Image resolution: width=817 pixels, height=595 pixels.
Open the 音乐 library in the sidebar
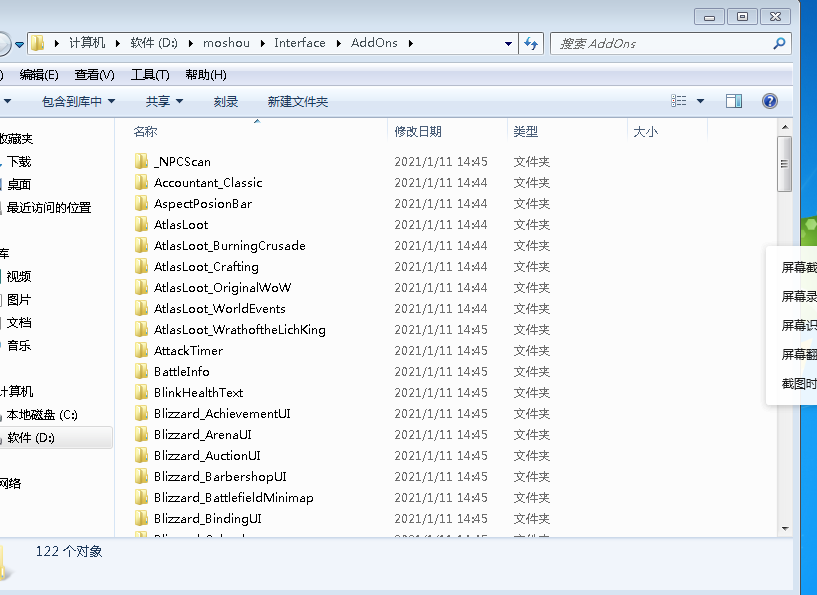19,346
